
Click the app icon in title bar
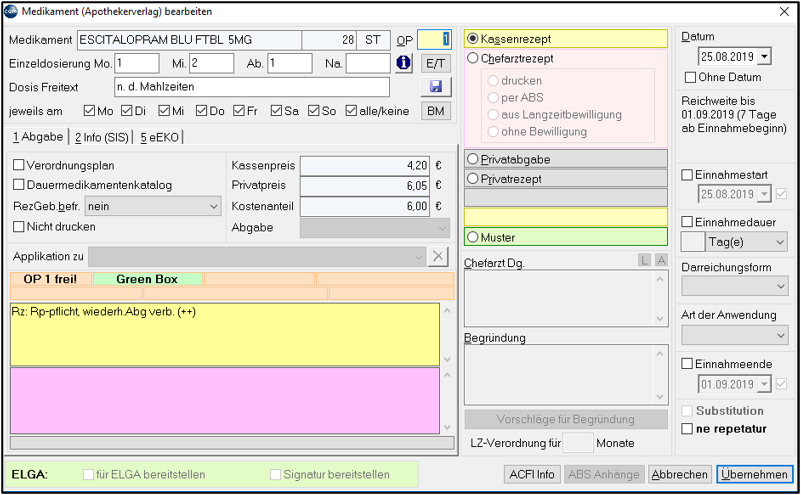pyautogui.click(x=10, y=12)
